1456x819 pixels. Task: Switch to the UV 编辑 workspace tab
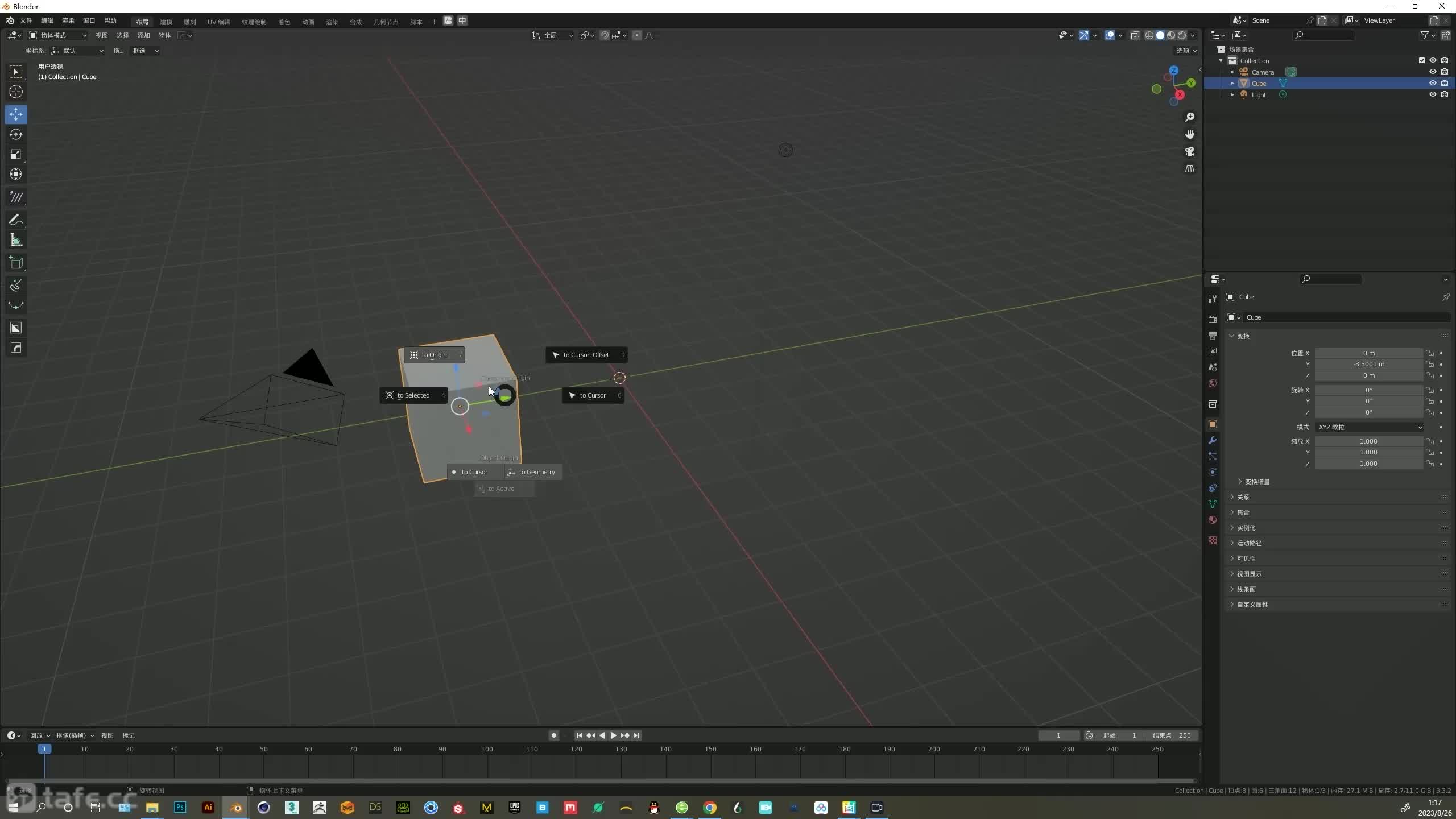coord(219,22)
